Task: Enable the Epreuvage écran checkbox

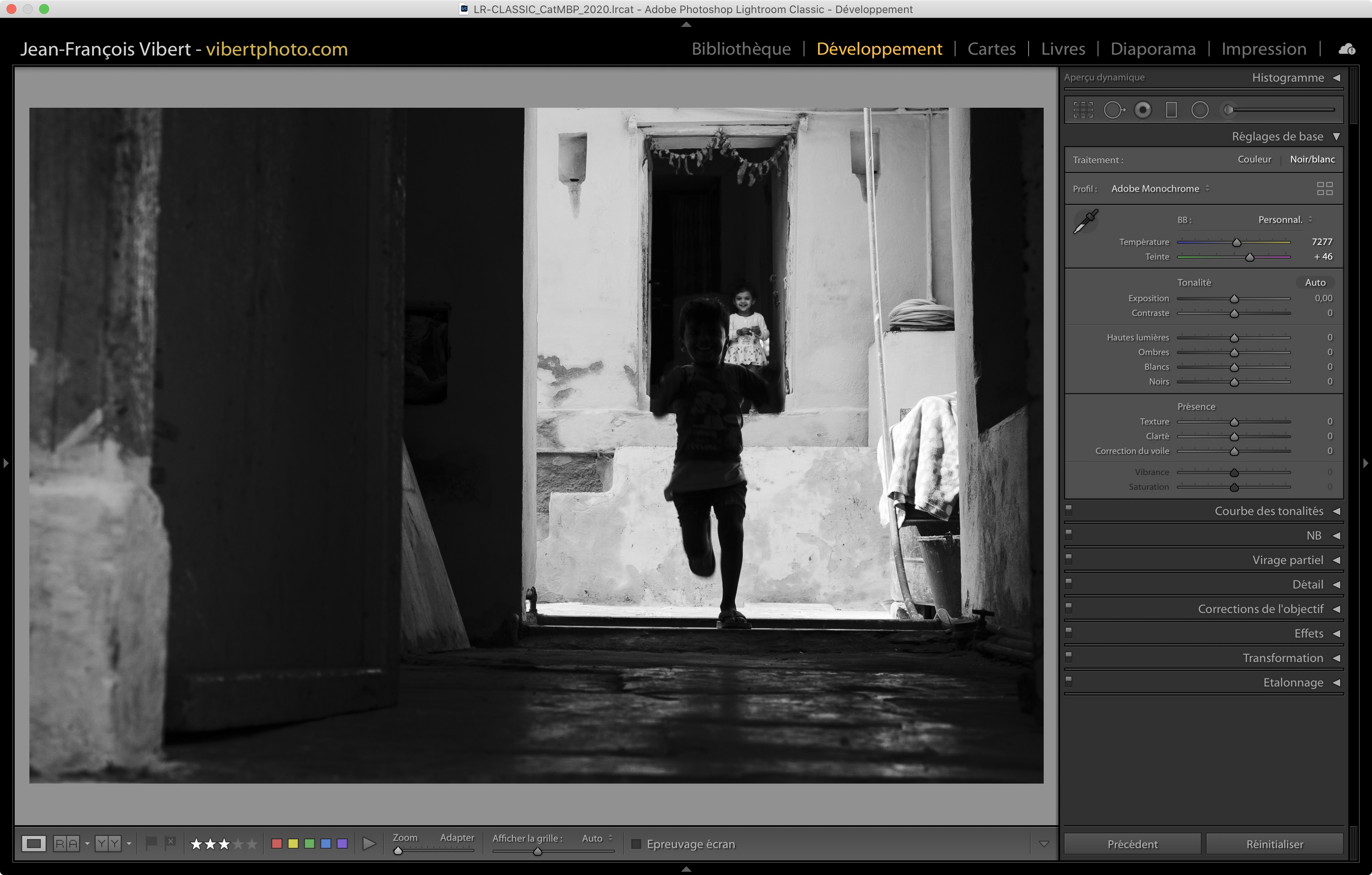Action: pyautogui.click(x=637, y=844)
